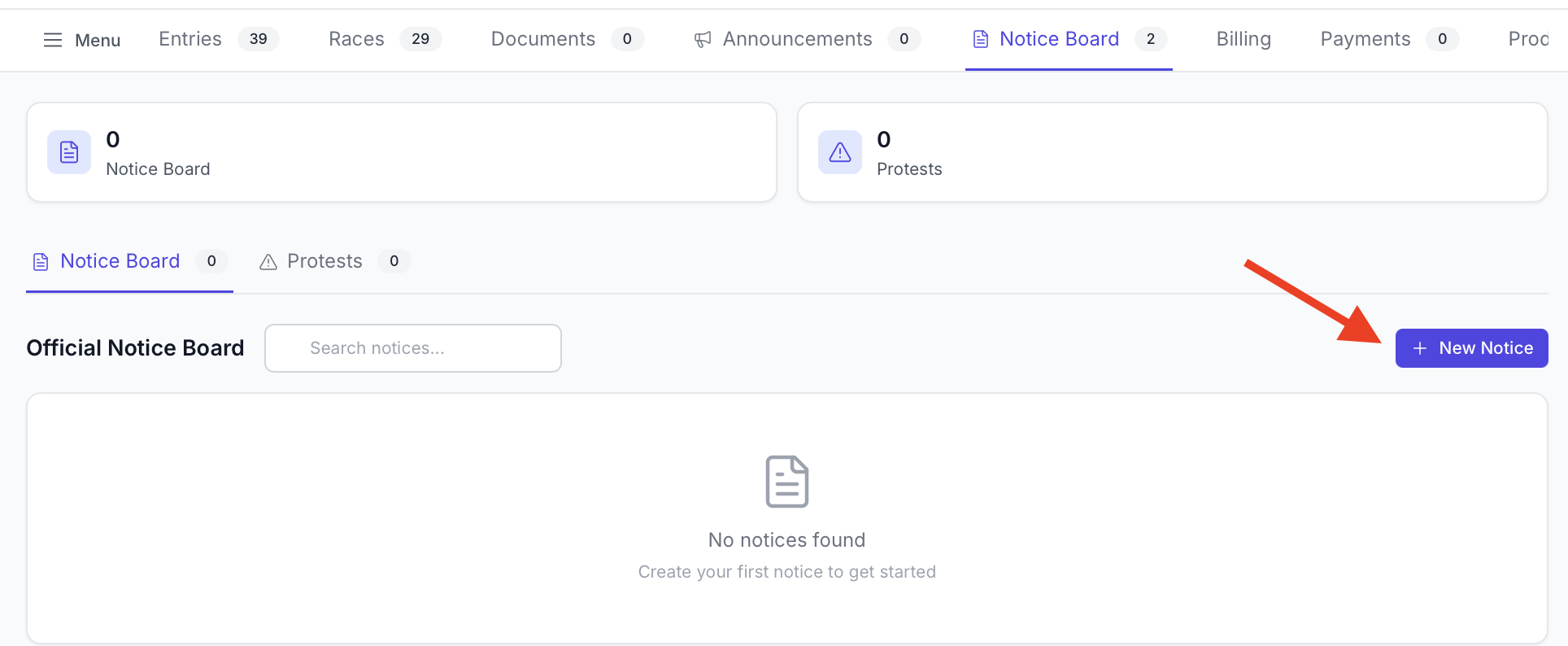This screenshot has width=1568, height=646.
Task: Click the Notice Board summary card icon
Action: 69,152
